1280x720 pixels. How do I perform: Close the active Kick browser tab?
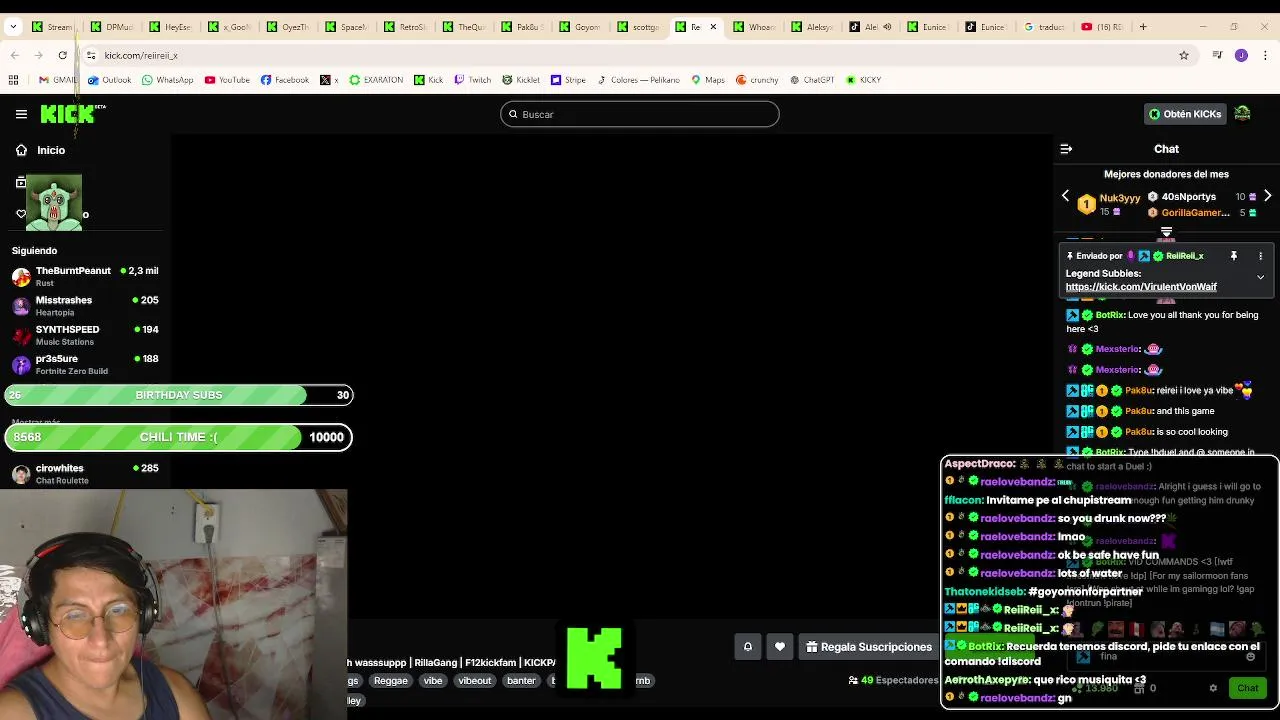coord(713,27)
